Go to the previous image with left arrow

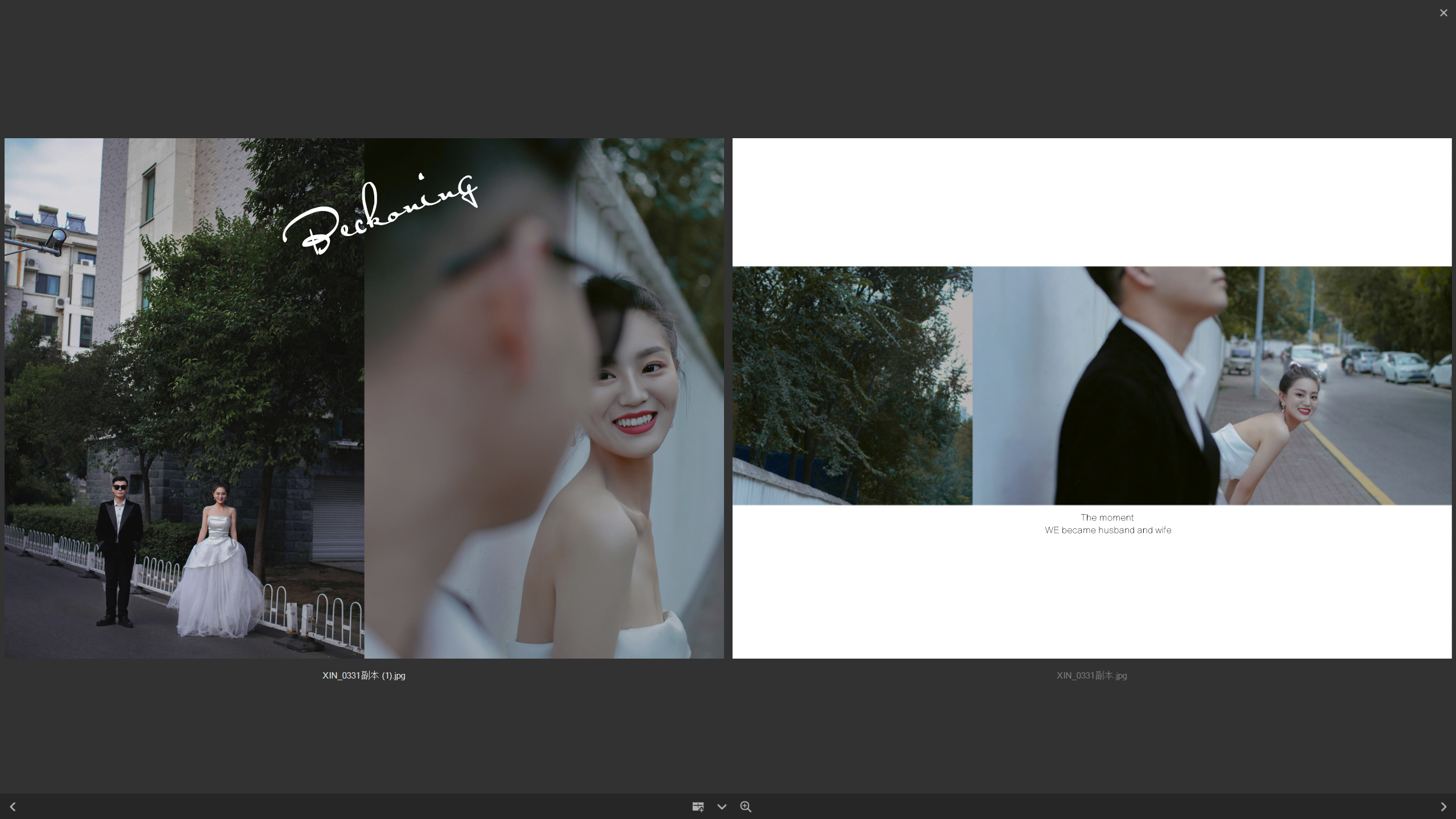(x=13, y=806)
